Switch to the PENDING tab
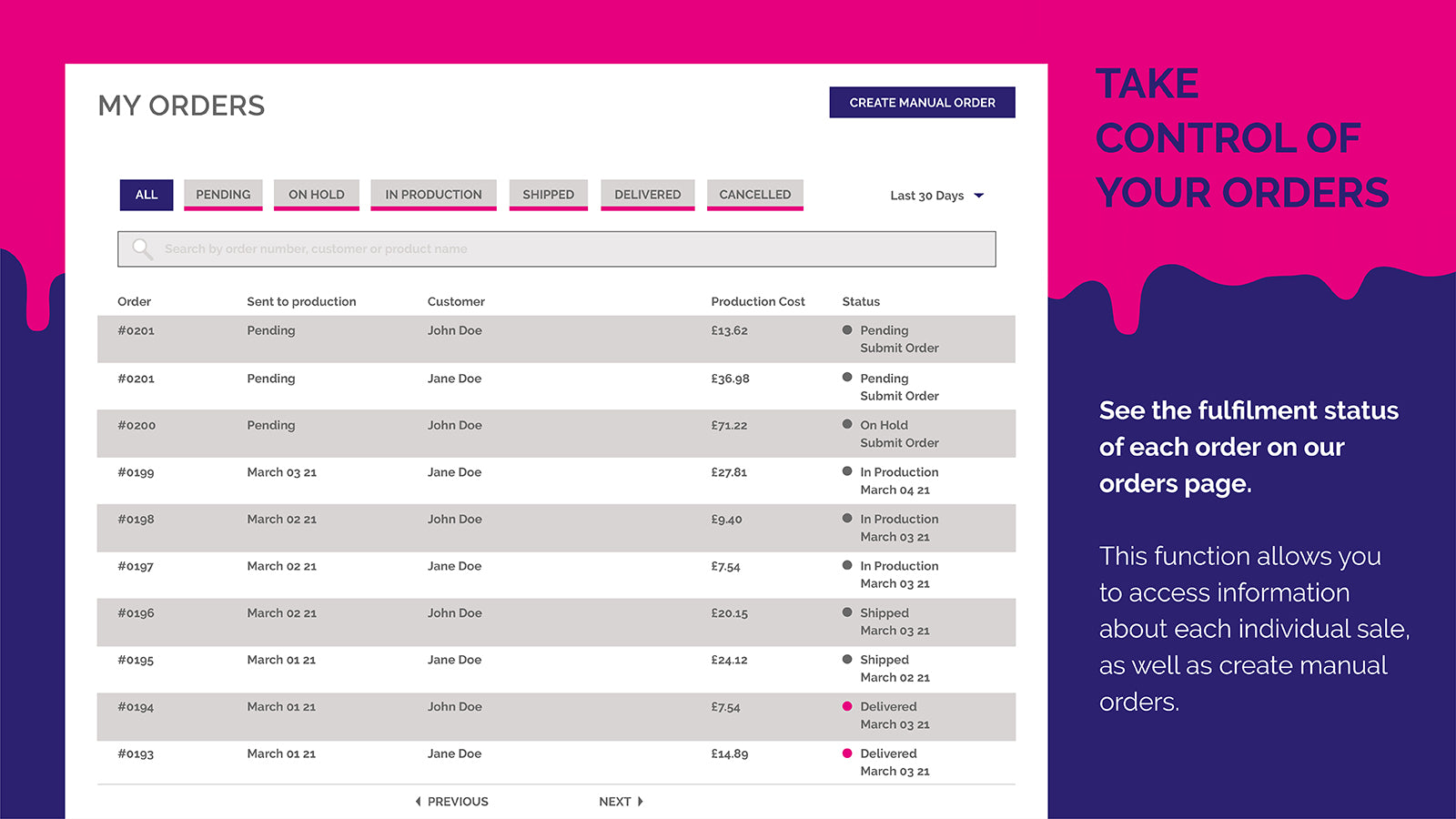The width and height of the screenshot is (1456, 819). tap(223, 195)
